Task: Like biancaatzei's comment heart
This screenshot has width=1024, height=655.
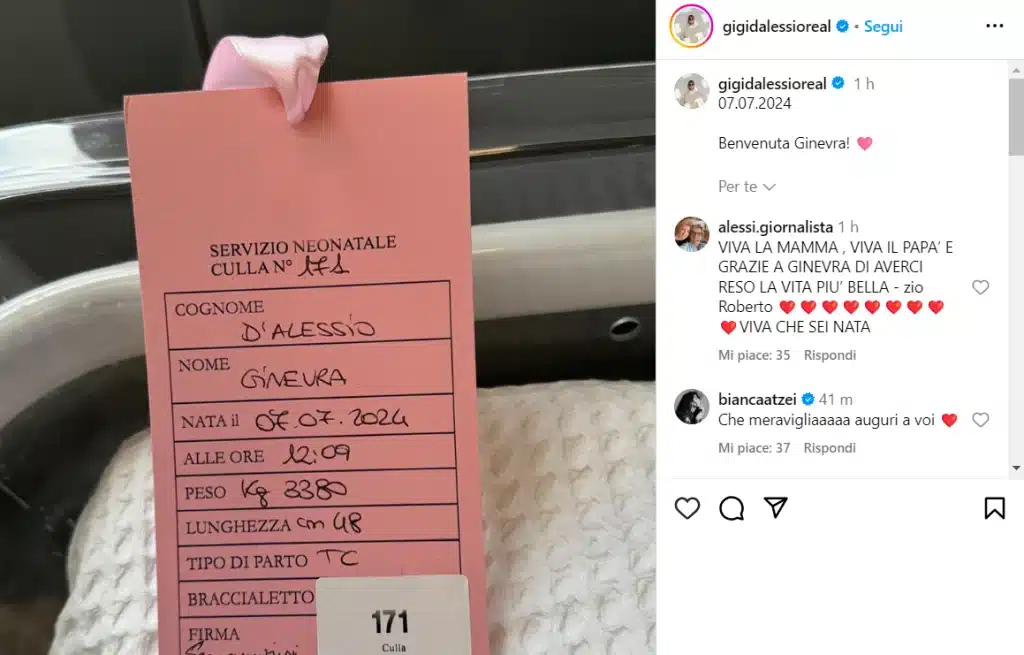Action: 980,419
